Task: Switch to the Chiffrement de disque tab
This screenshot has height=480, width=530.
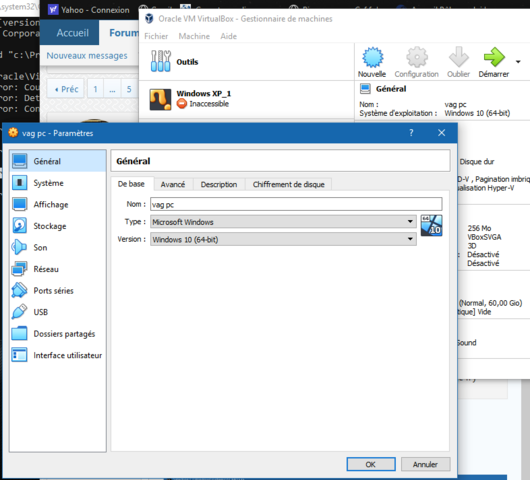Action: tap(288, 185)
